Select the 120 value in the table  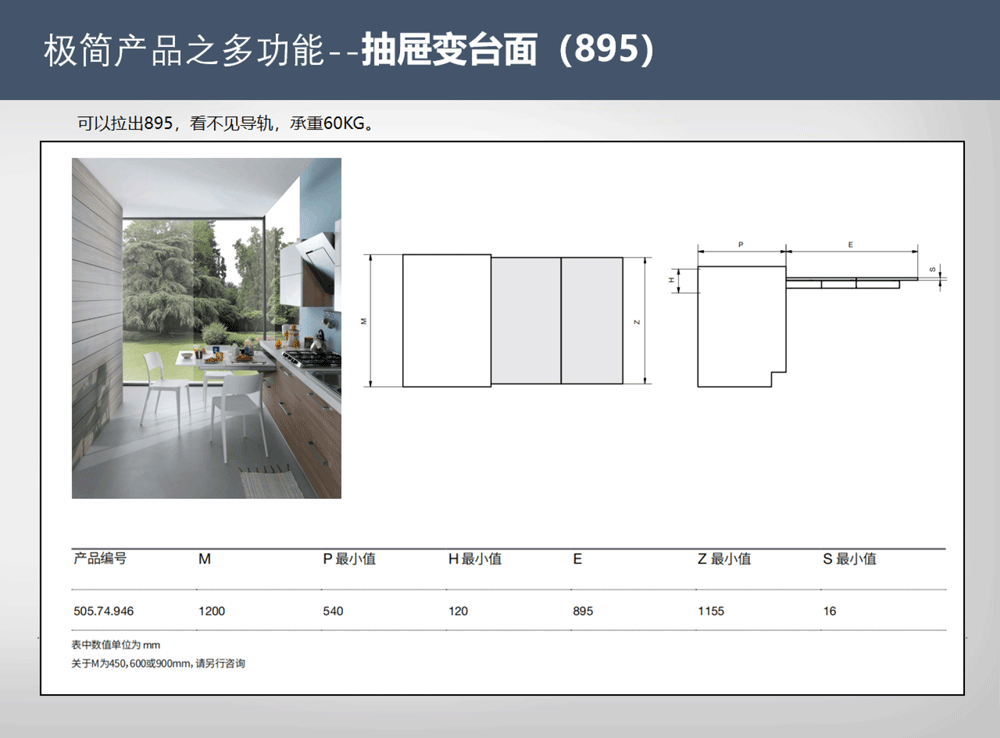pyautogui.click(x=457, y=611)
